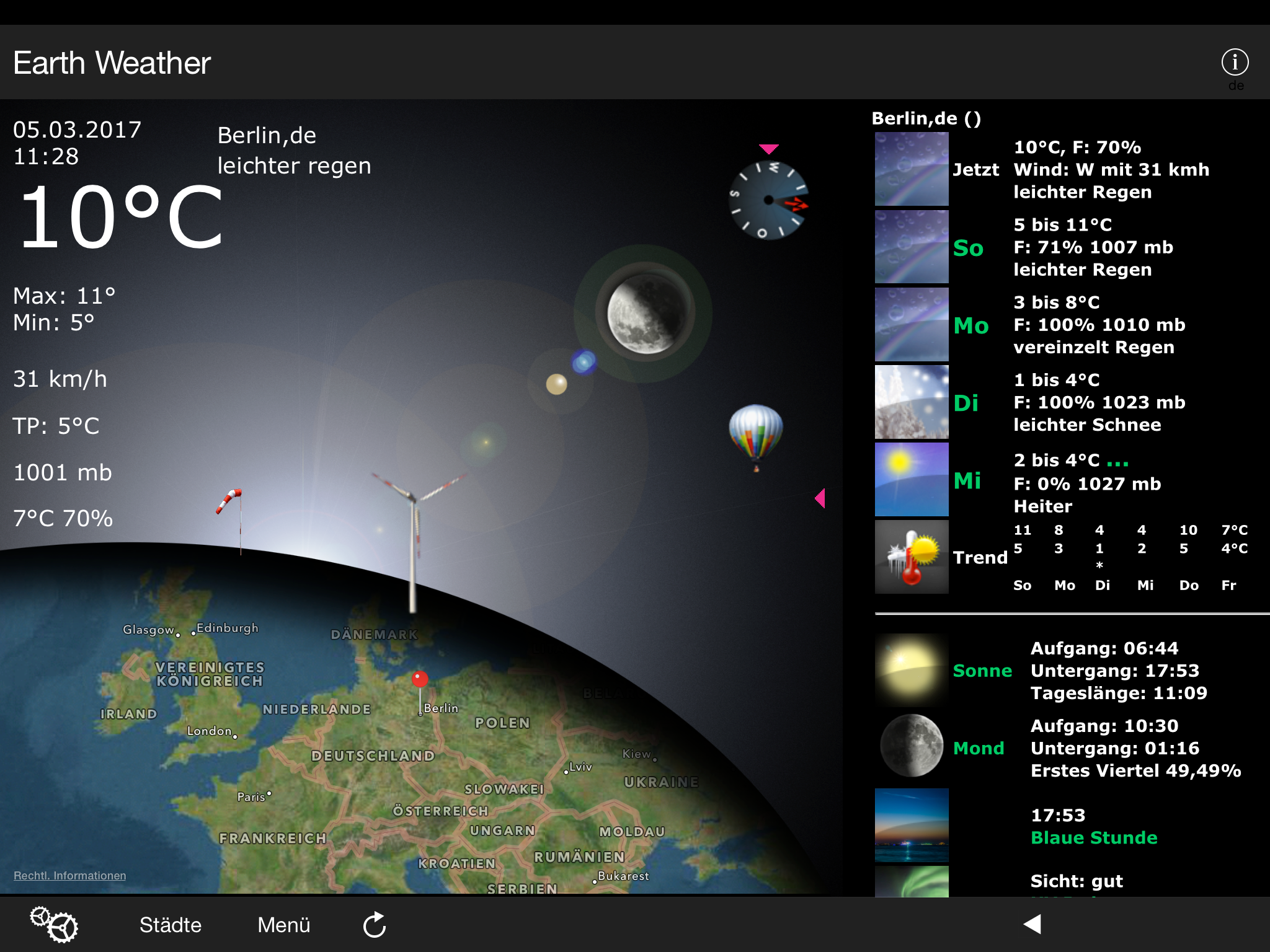The width and height of the screenshot is (1270, 952).
Task: Collapse panel with pink left arrow
Action: (x=820, y=498)
